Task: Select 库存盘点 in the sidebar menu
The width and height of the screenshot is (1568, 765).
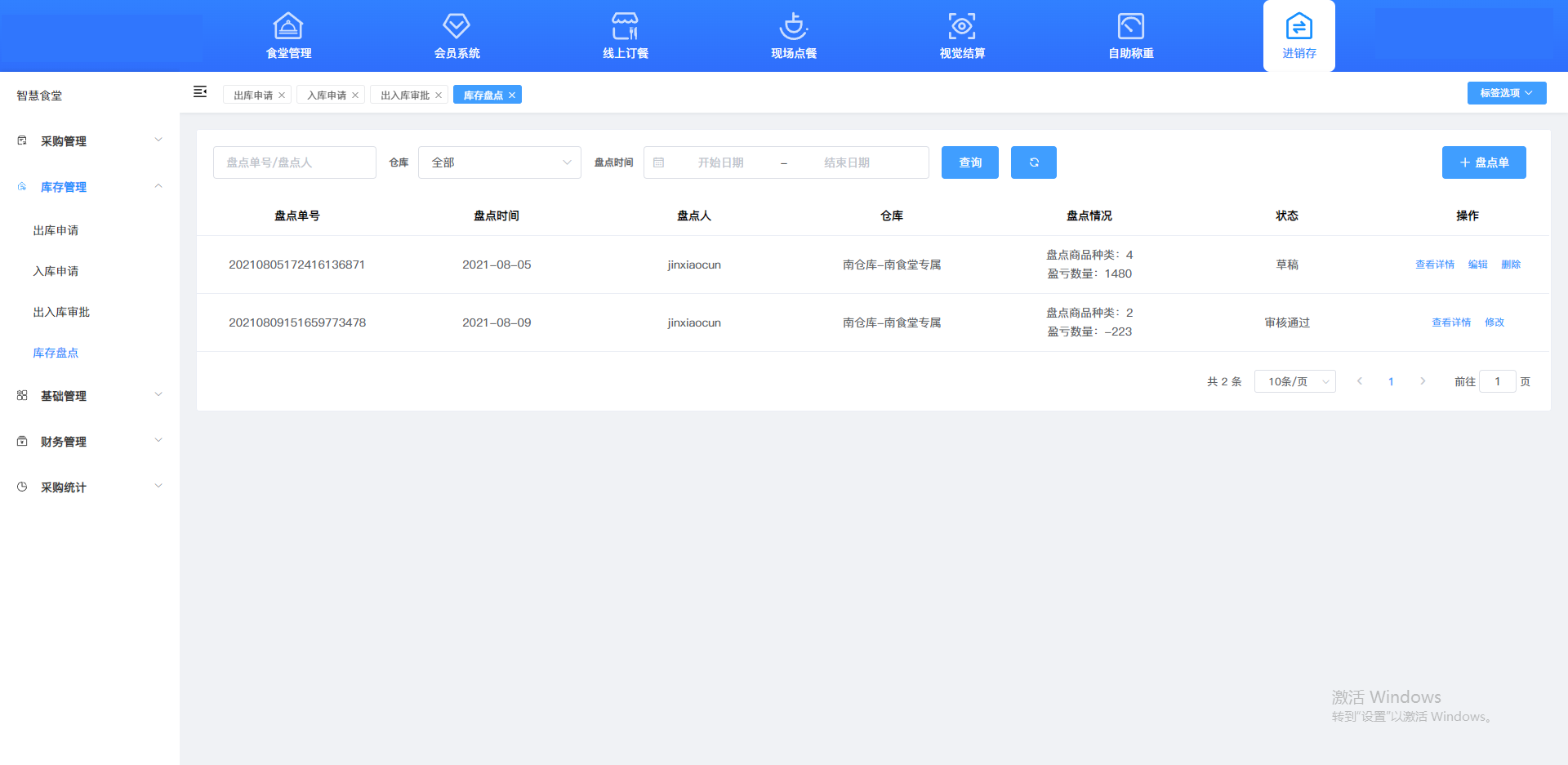Action: point(55,352)
